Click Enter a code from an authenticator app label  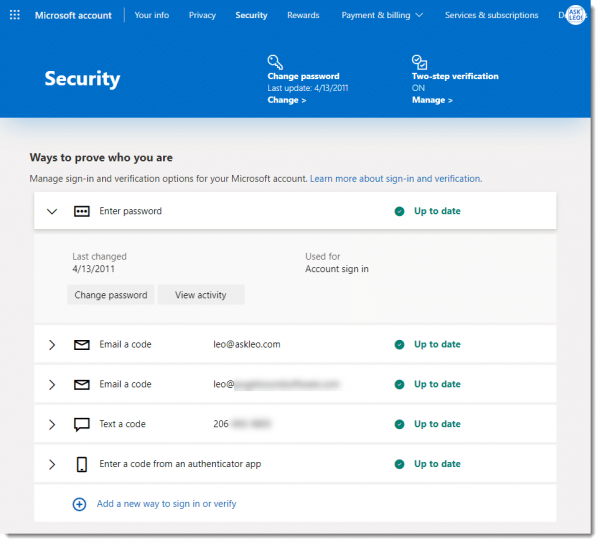180,464
